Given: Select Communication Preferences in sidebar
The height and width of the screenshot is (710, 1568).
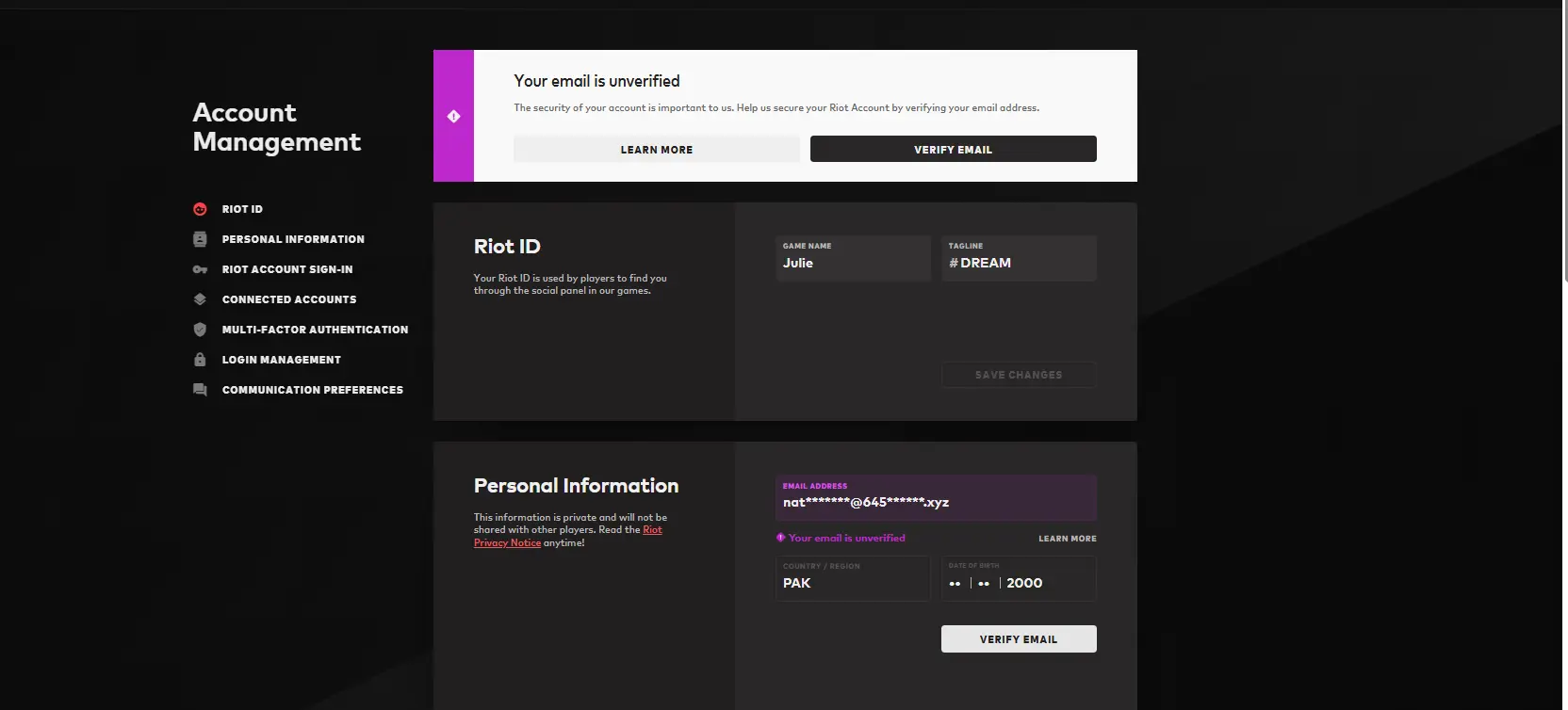Looking at the screenshot, I should 312,390.
